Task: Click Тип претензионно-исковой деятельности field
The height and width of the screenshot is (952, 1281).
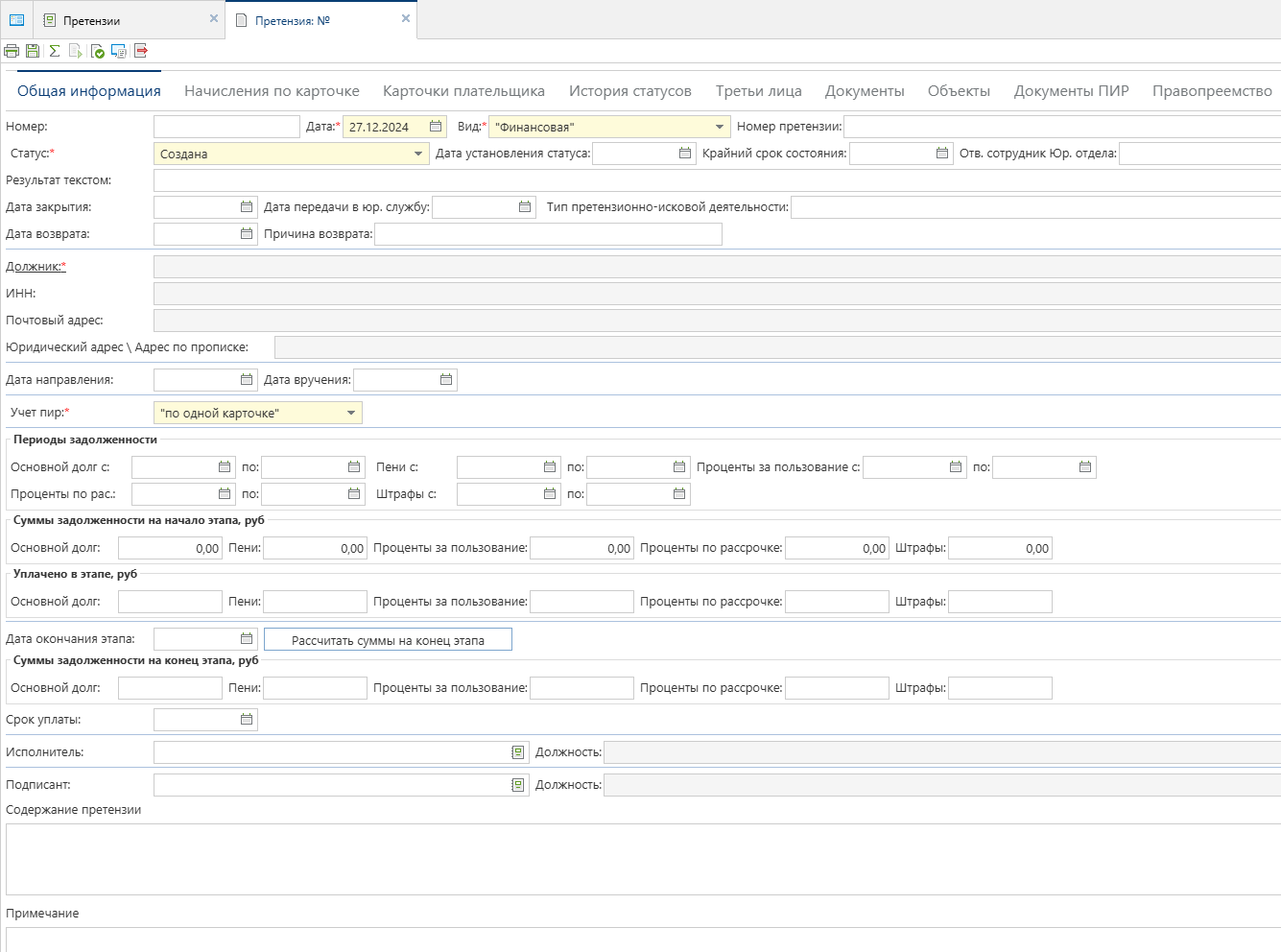Action: pos(1035,207)
